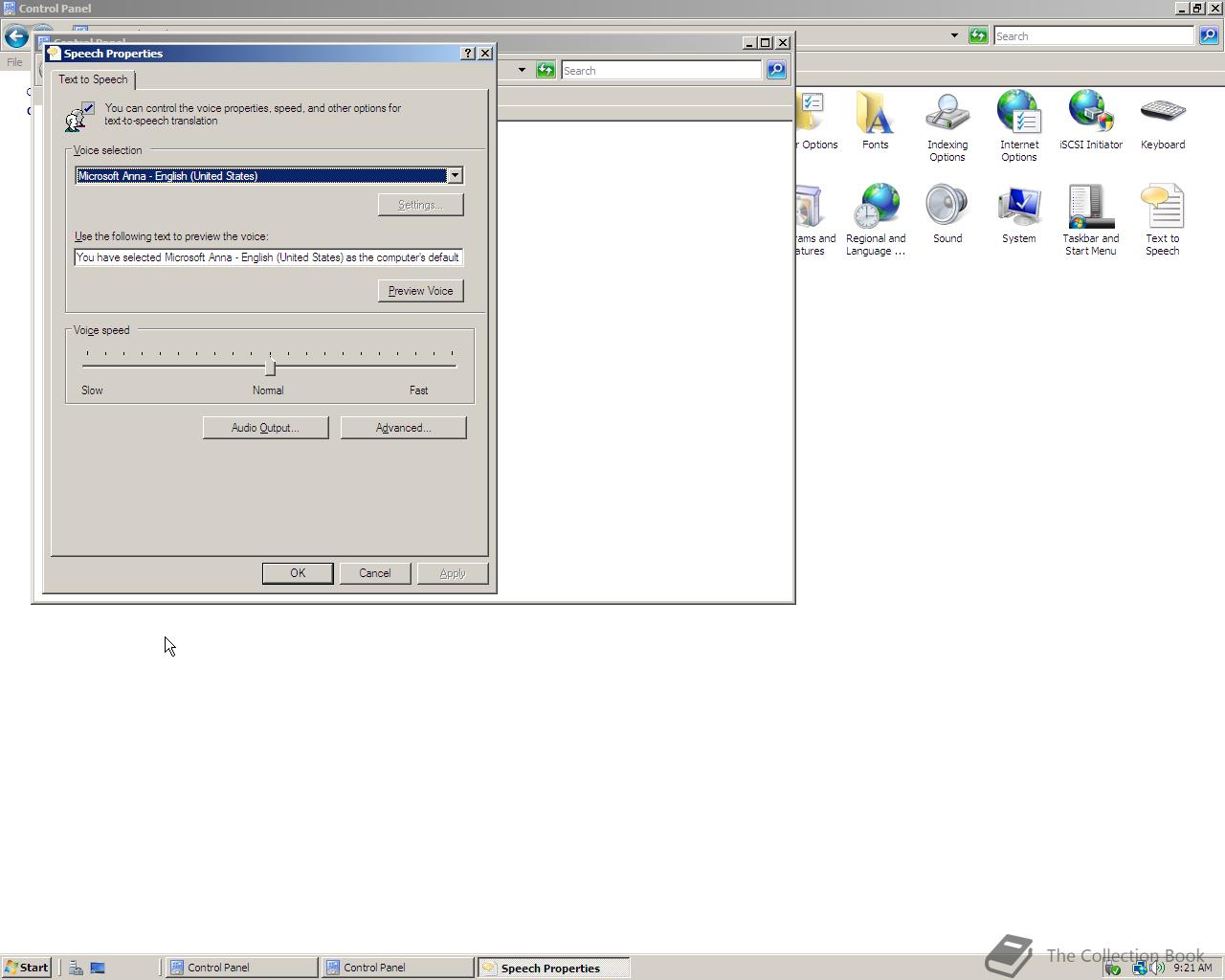The height and width of the screenshot is (980, 1225).
Task: Click the volume speaker tray icon
Action: (1159, 968)
